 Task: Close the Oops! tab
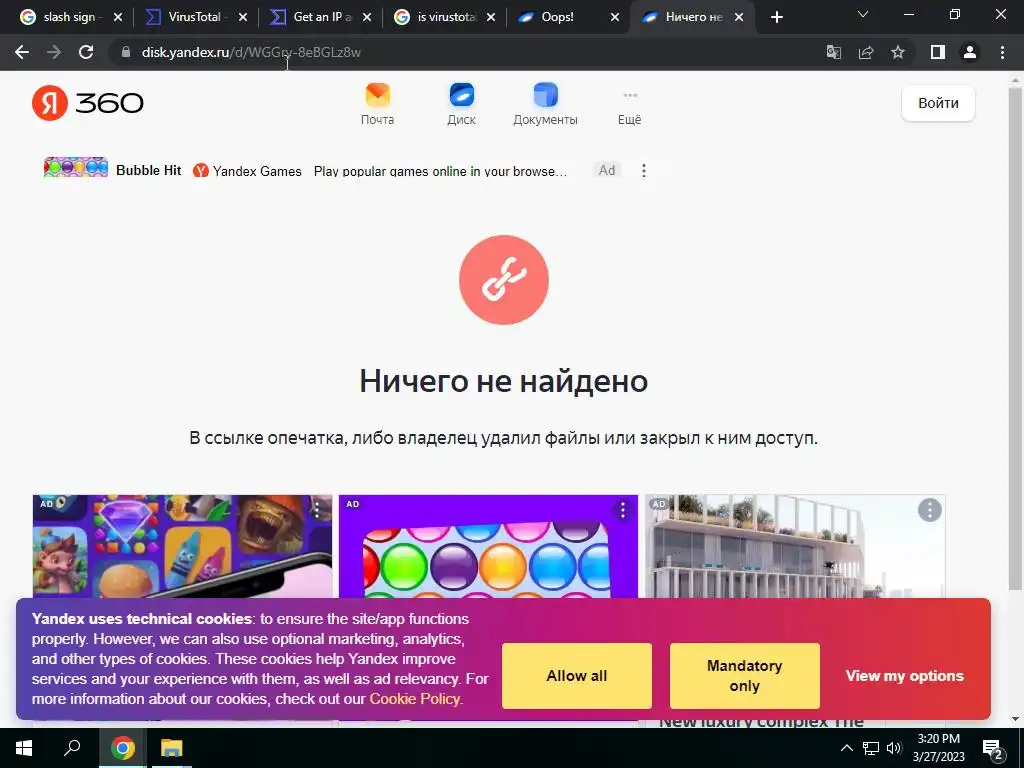pos(615,18)
